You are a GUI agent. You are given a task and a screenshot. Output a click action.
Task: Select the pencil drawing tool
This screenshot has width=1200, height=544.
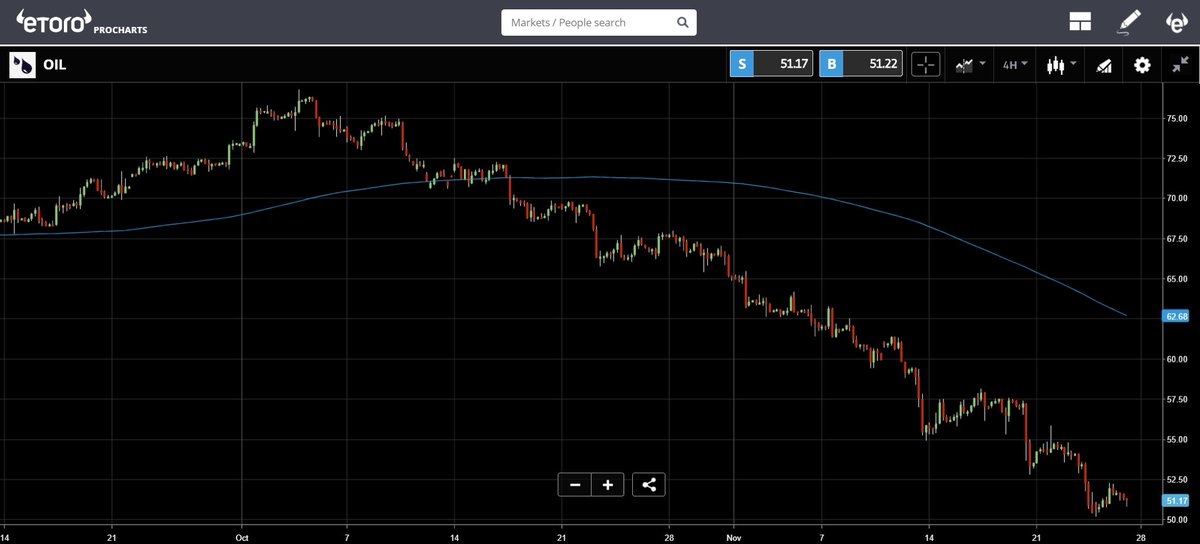[x=1129, y=22]
